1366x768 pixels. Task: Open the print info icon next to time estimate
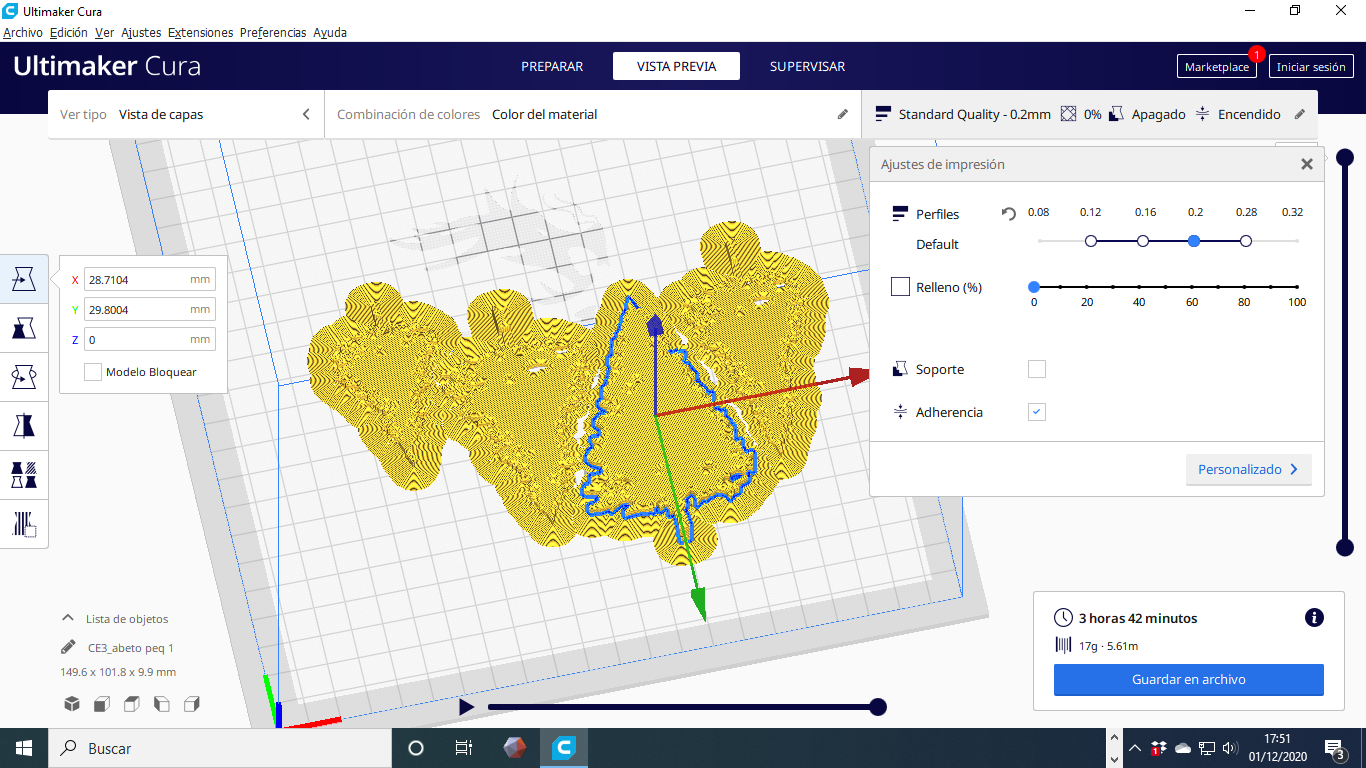[1314, 618]
